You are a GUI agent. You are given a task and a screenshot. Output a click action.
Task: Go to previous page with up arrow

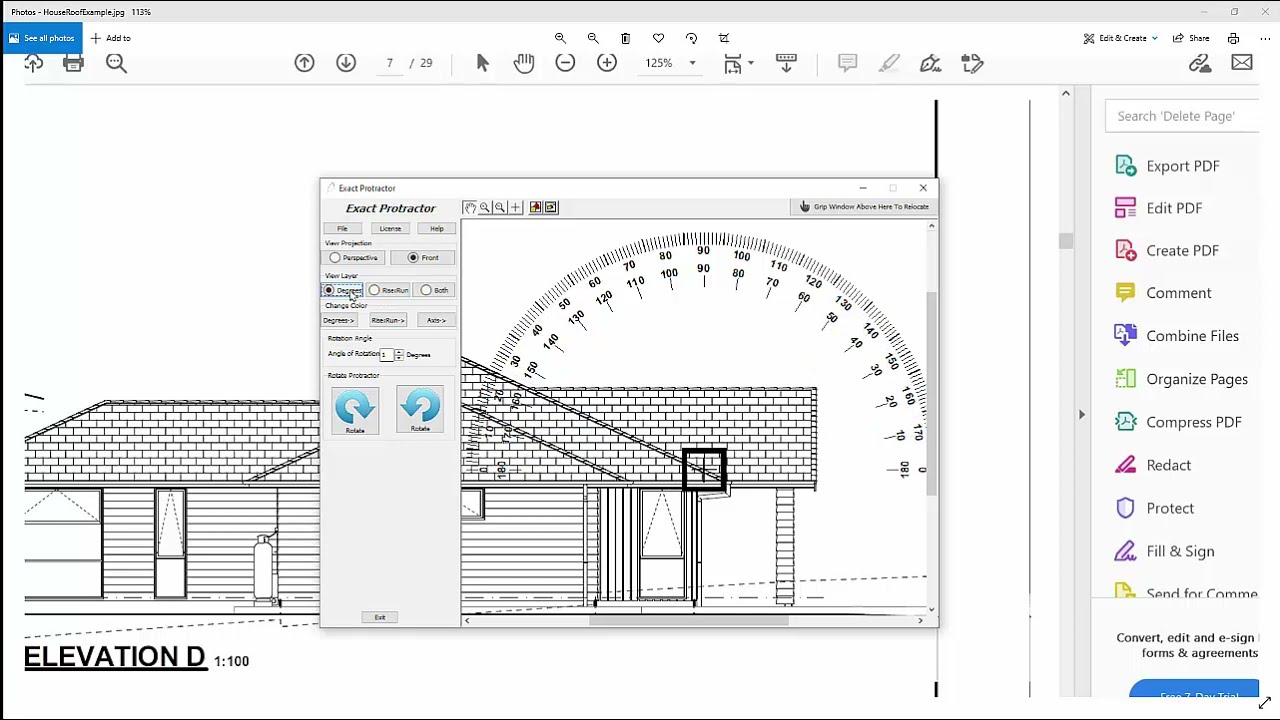tap(304, 63)
